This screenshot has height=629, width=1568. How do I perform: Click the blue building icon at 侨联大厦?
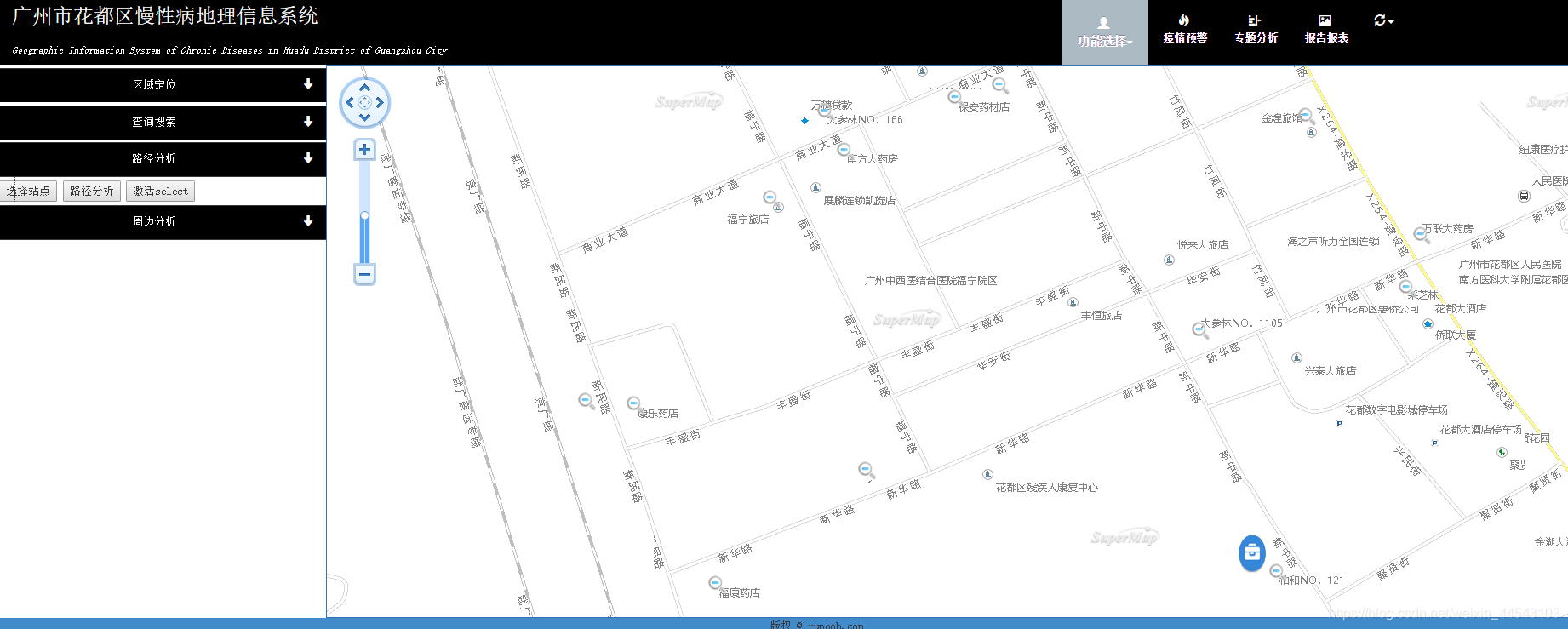coord(1428,323)
